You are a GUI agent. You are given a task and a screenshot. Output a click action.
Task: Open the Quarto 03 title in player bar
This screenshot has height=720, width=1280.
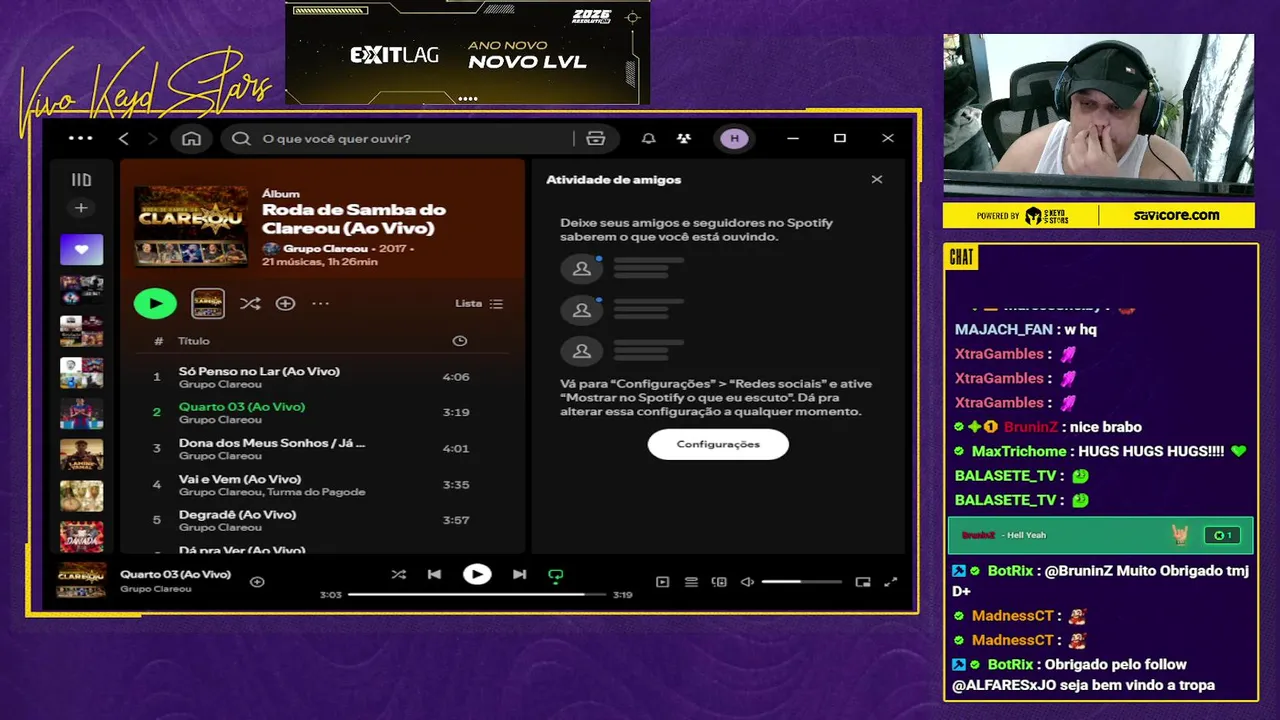click(176, 575)
